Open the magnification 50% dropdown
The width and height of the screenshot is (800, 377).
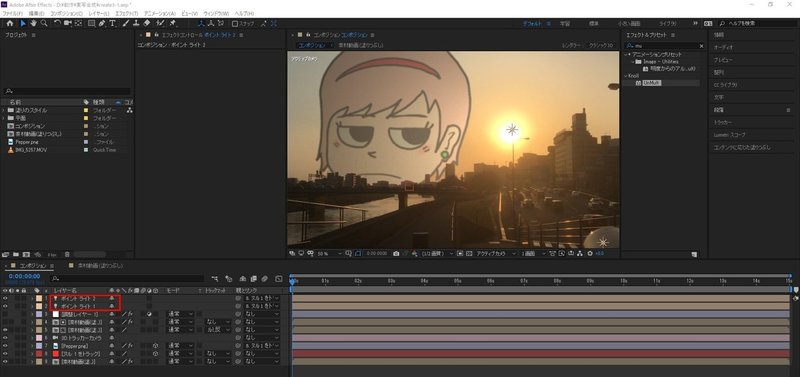pos(330,254)
